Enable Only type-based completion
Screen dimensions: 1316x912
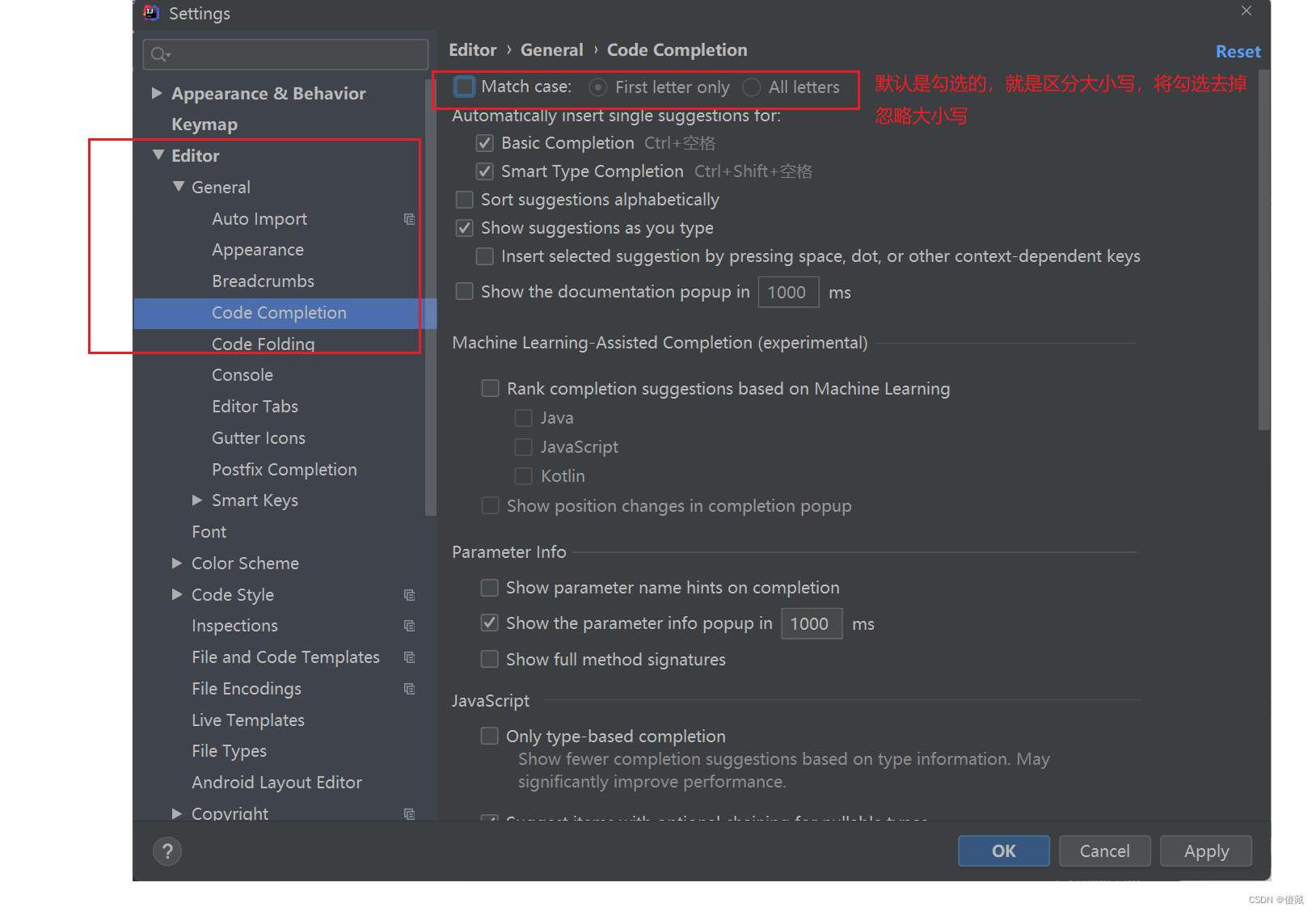(490, 736)
